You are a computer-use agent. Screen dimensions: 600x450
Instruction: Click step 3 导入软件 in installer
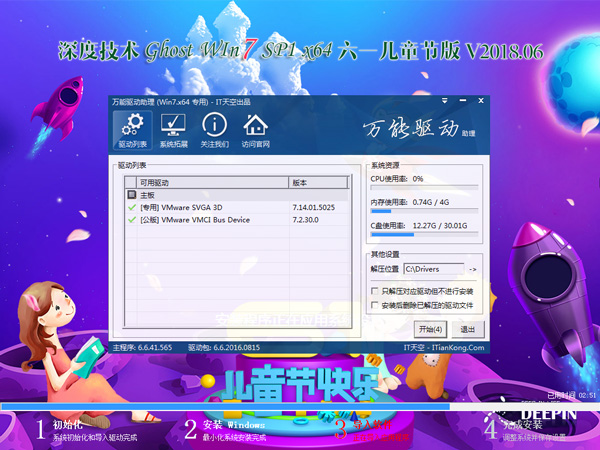(371, 430)
